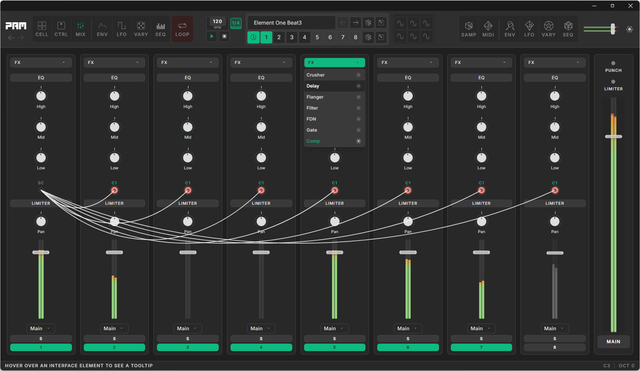Open the left ENV editor icon
This screenshot has height=371, width=640.
(102, 29)
